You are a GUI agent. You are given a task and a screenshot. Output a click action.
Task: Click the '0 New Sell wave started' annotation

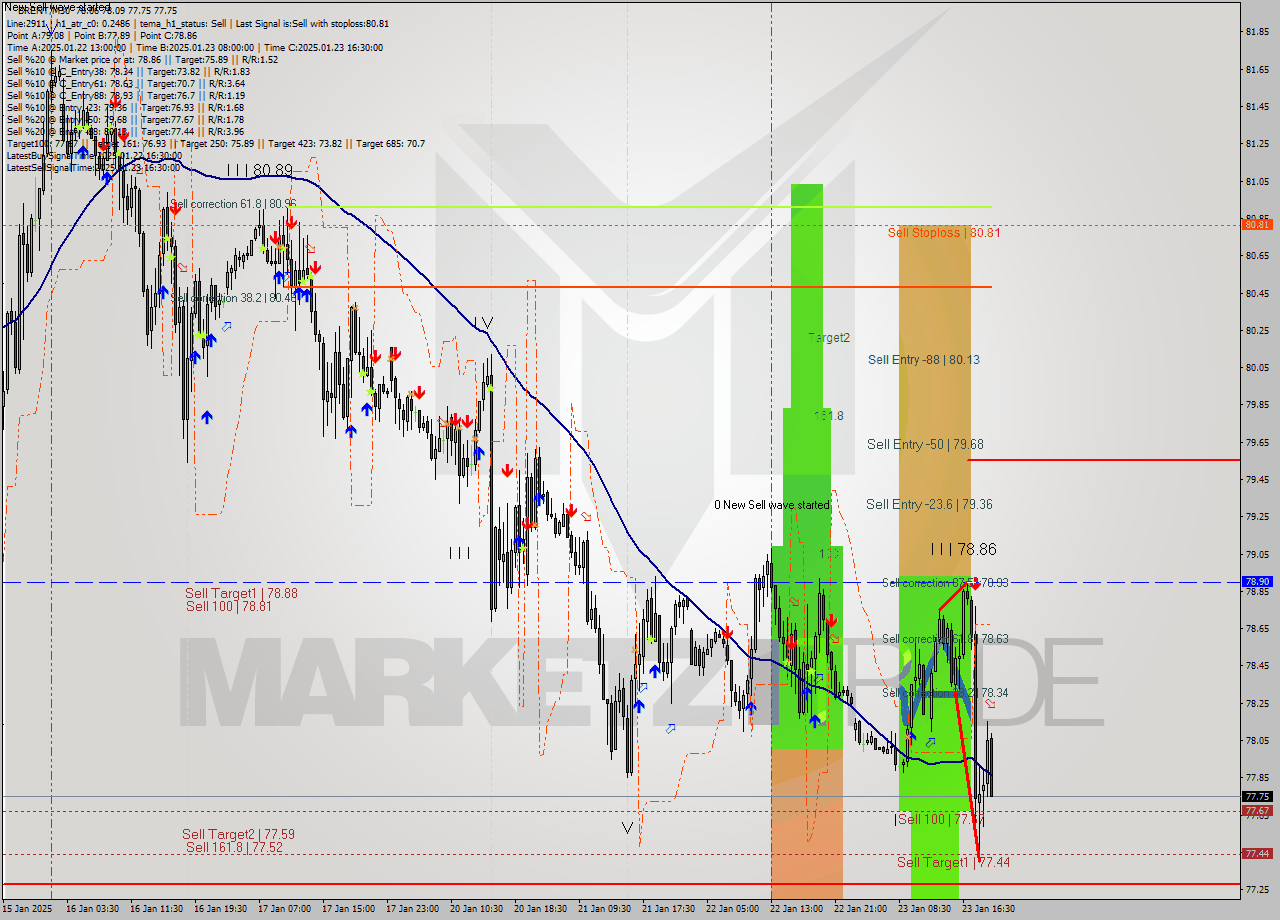[x=772, y=505]
